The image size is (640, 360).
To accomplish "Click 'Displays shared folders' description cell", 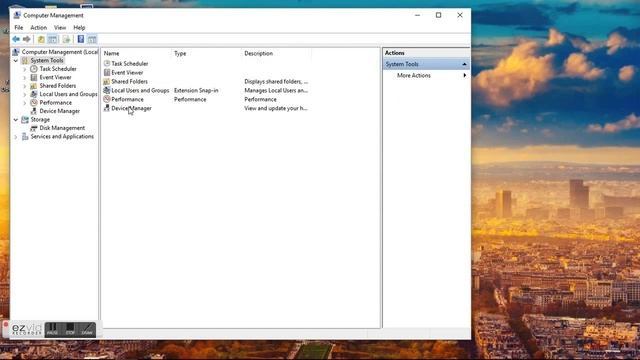I will point(276,81).
